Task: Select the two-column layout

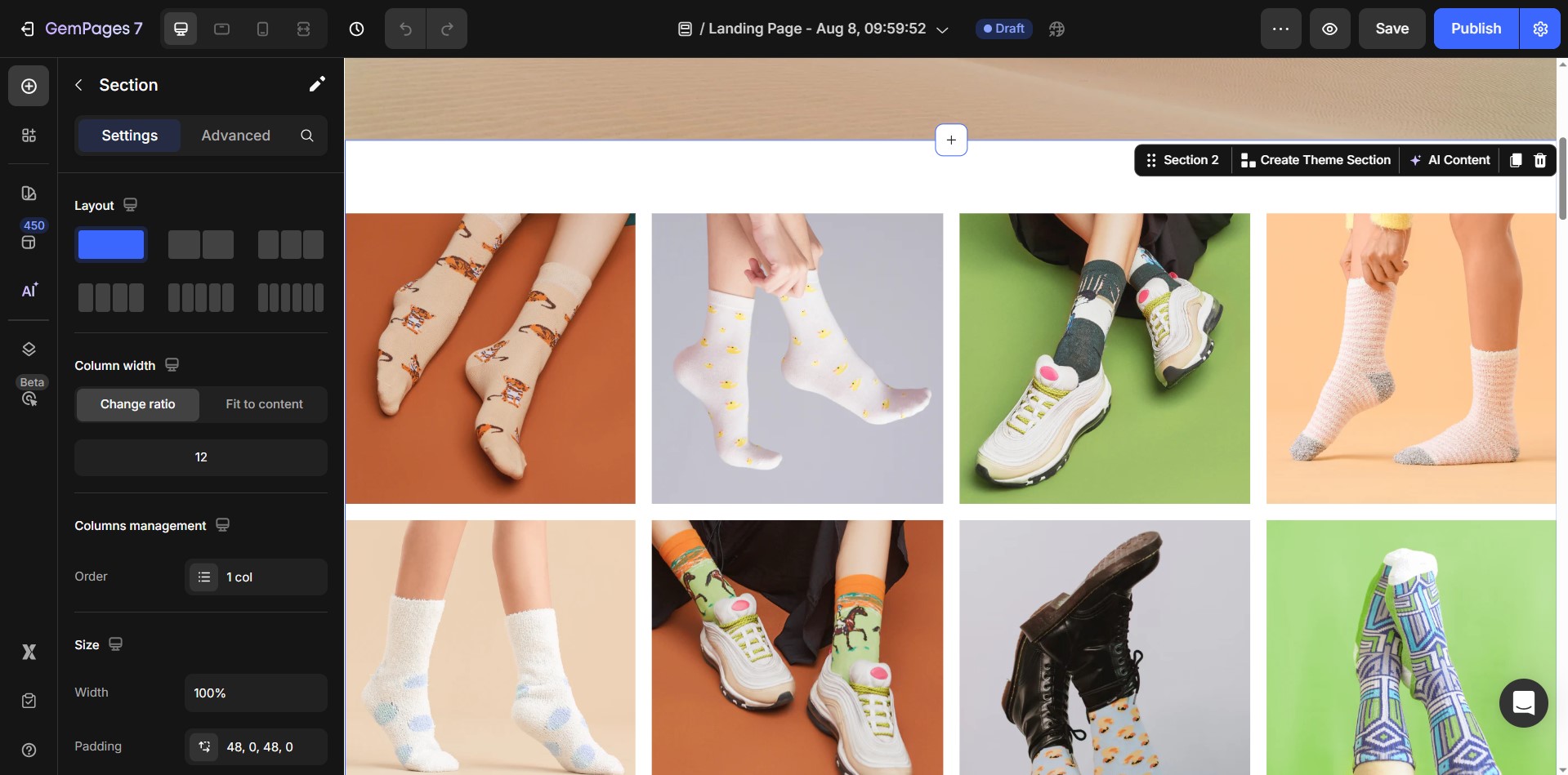Action: 201,245
